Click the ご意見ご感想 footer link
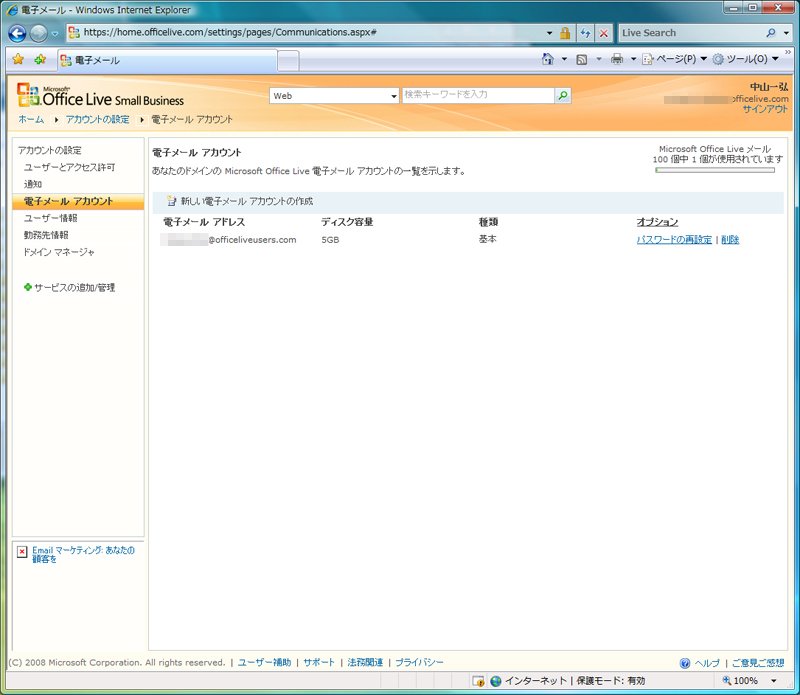This screenshot has height=695, width=800. click(758, 663)
